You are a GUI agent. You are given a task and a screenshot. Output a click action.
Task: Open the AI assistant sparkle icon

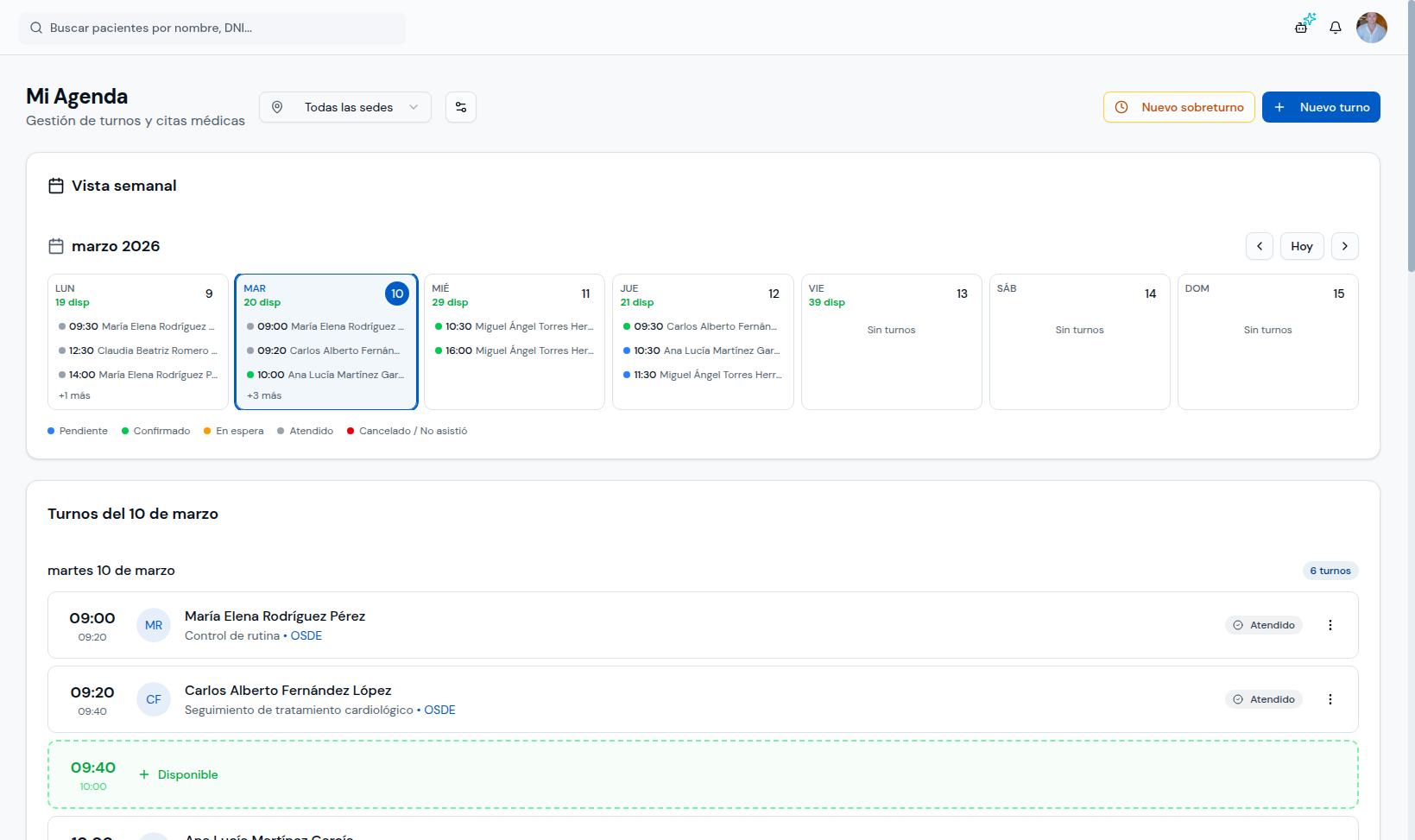pyautogui.click(x=1304, y=23)
